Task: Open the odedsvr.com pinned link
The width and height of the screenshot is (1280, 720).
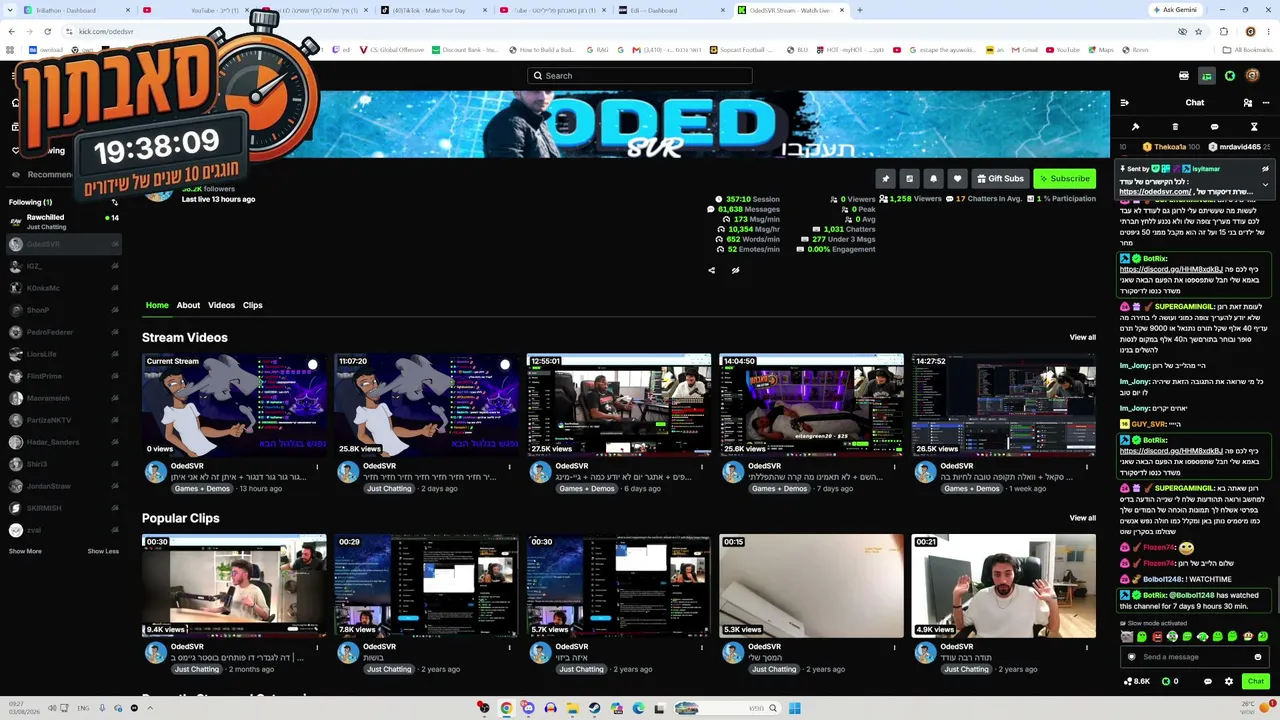Action: click(1155, 192)
